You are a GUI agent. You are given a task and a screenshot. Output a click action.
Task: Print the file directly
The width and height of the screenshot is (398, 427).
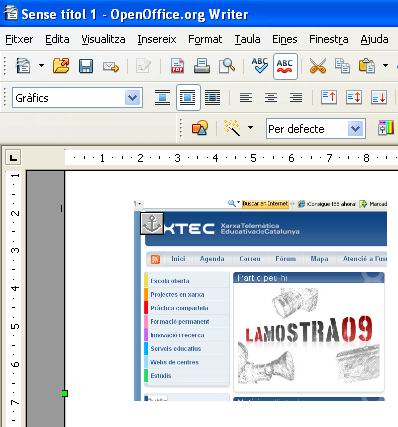pyautogui.click(x=202, y=66)
